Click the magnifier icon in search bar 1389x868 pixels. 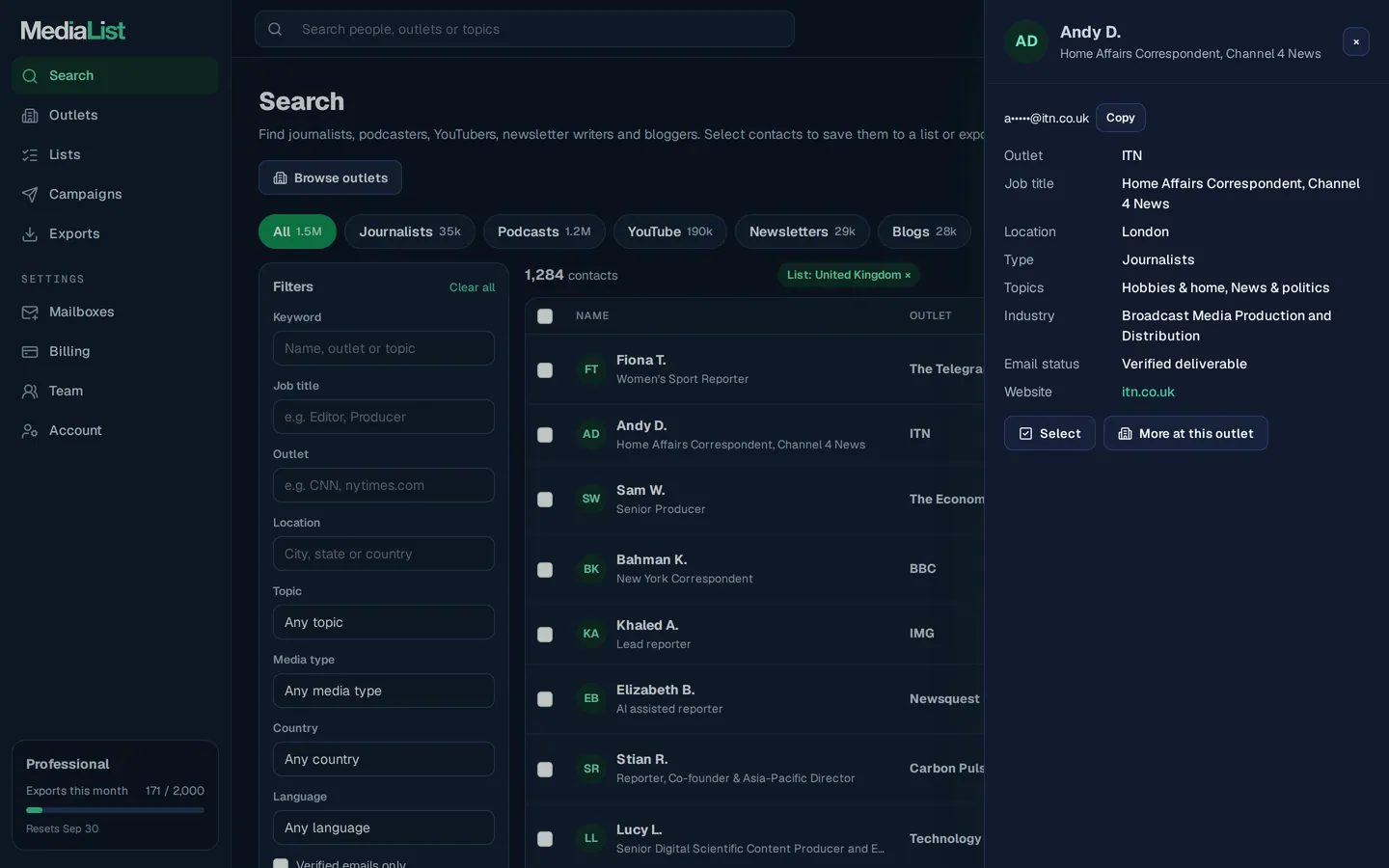click(x=275, y=29)
